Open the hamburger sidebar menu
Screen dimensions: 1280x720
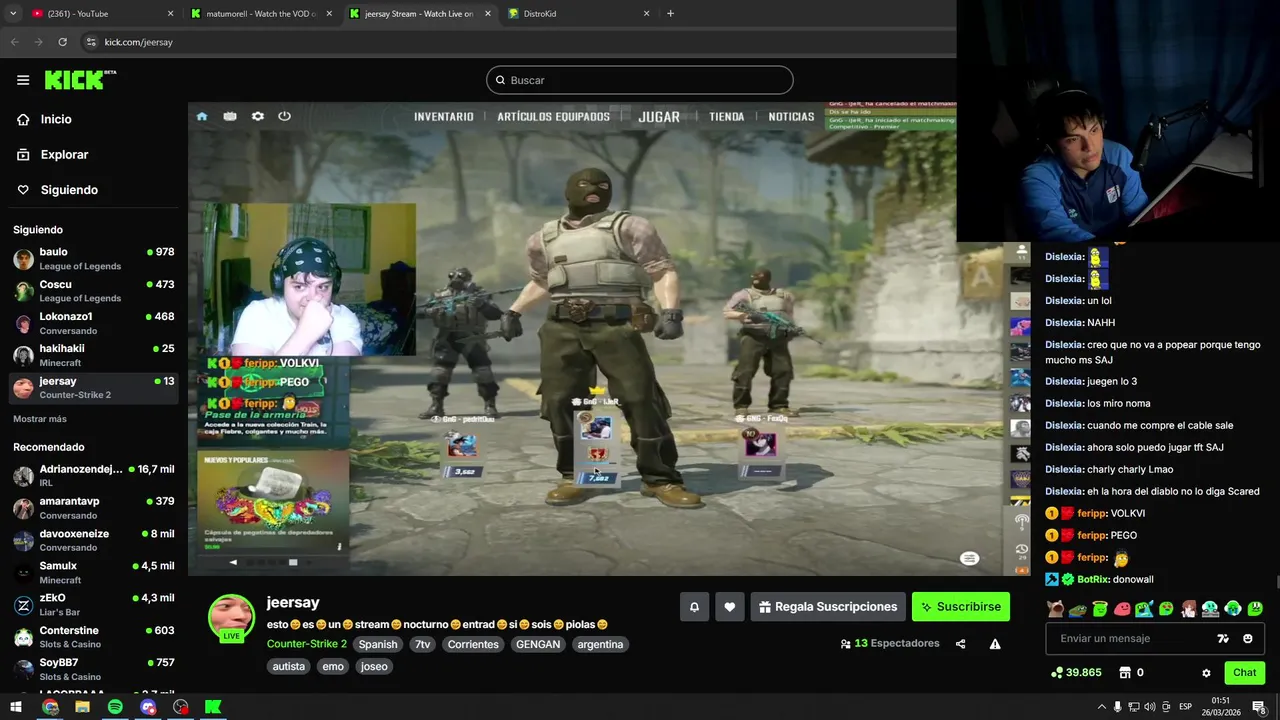pos(22,80)
